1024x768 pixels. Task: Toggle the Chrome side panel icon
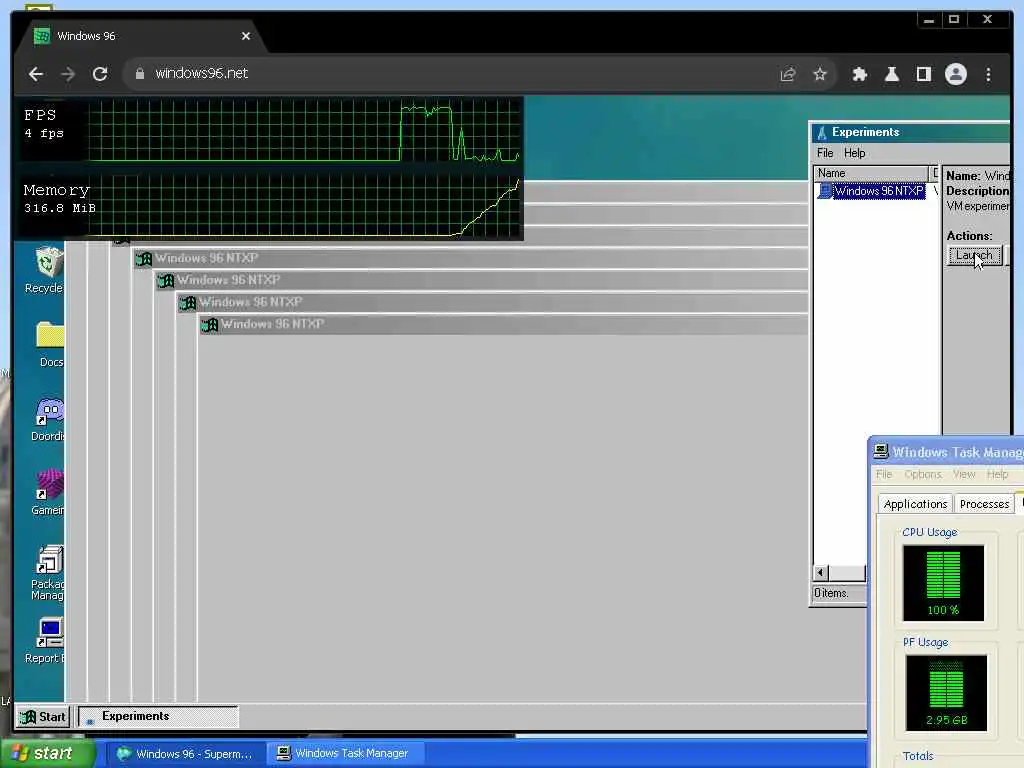tap(923, 74)
